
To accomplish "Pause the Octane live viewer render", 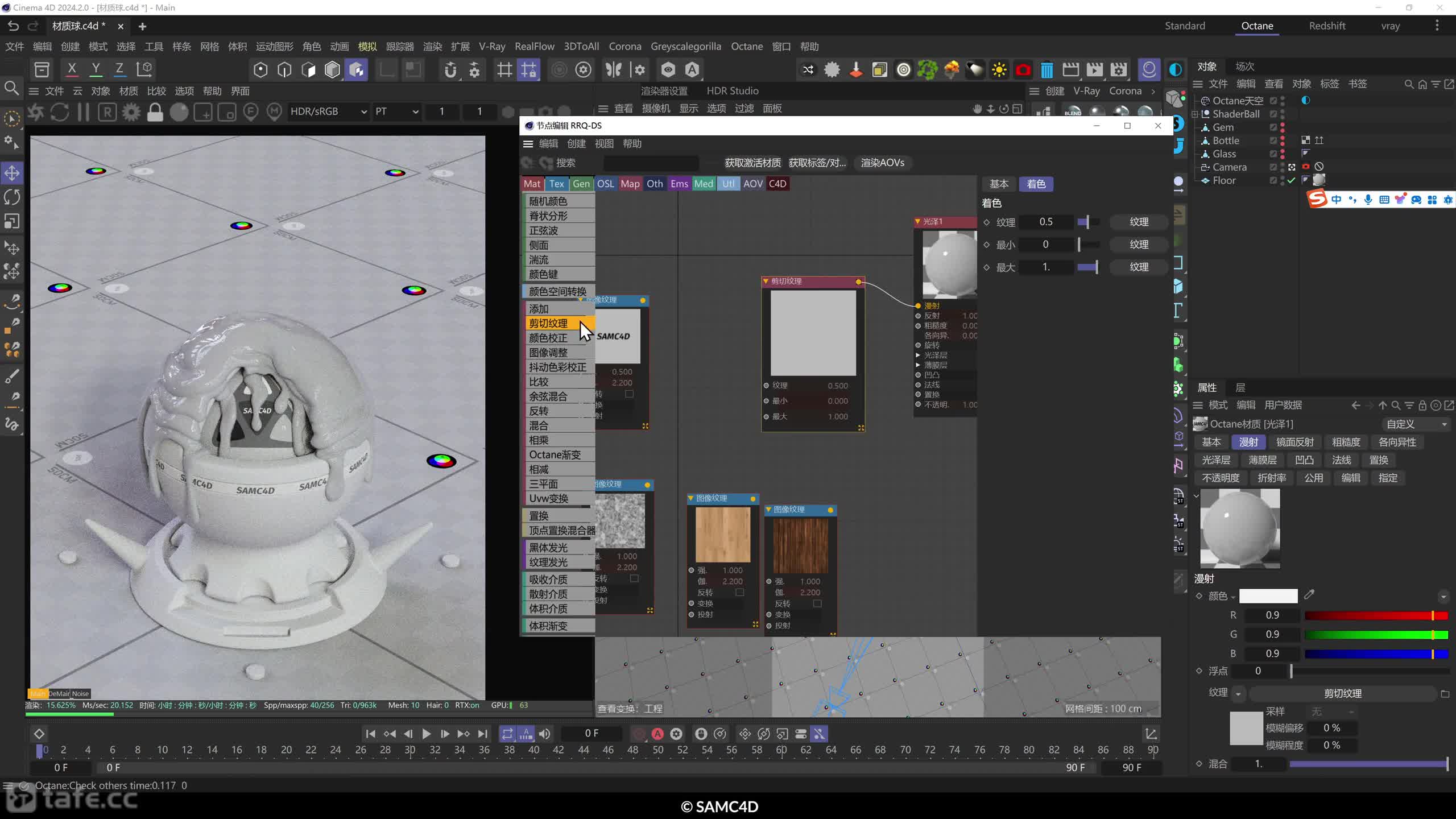I will click(83, 112).
